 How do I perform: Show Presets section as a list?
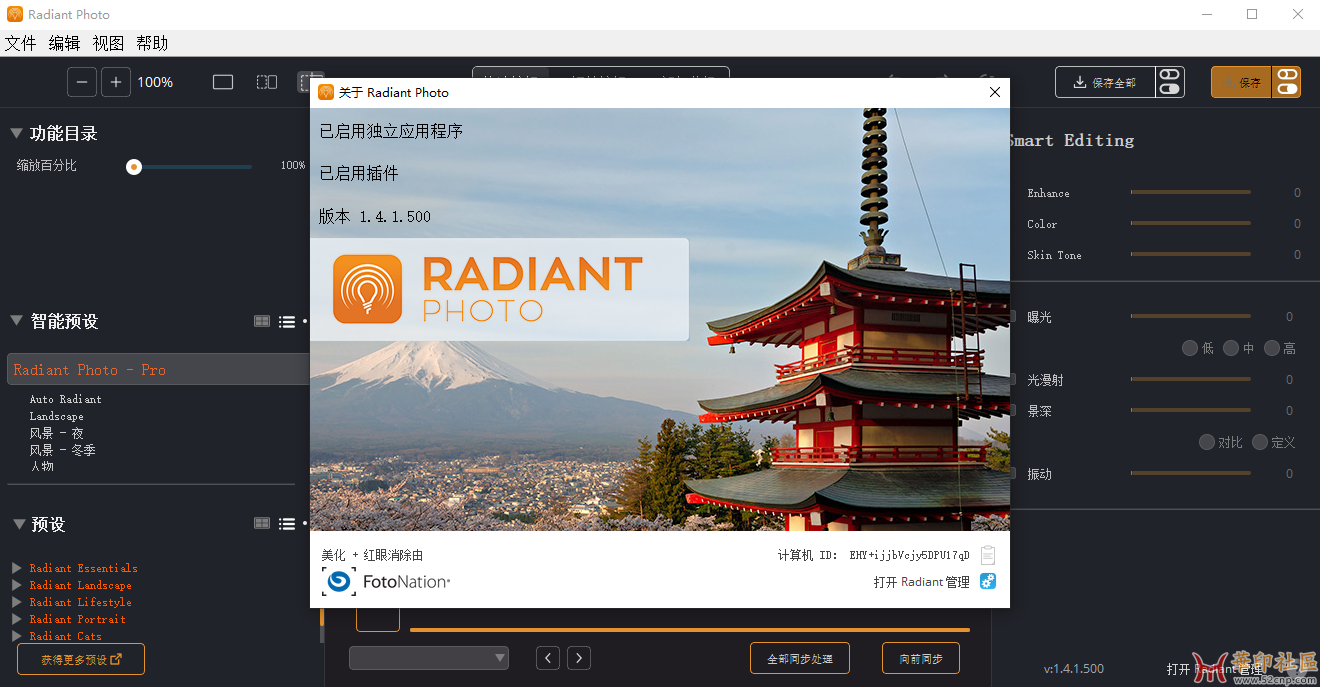click(287, 523)
